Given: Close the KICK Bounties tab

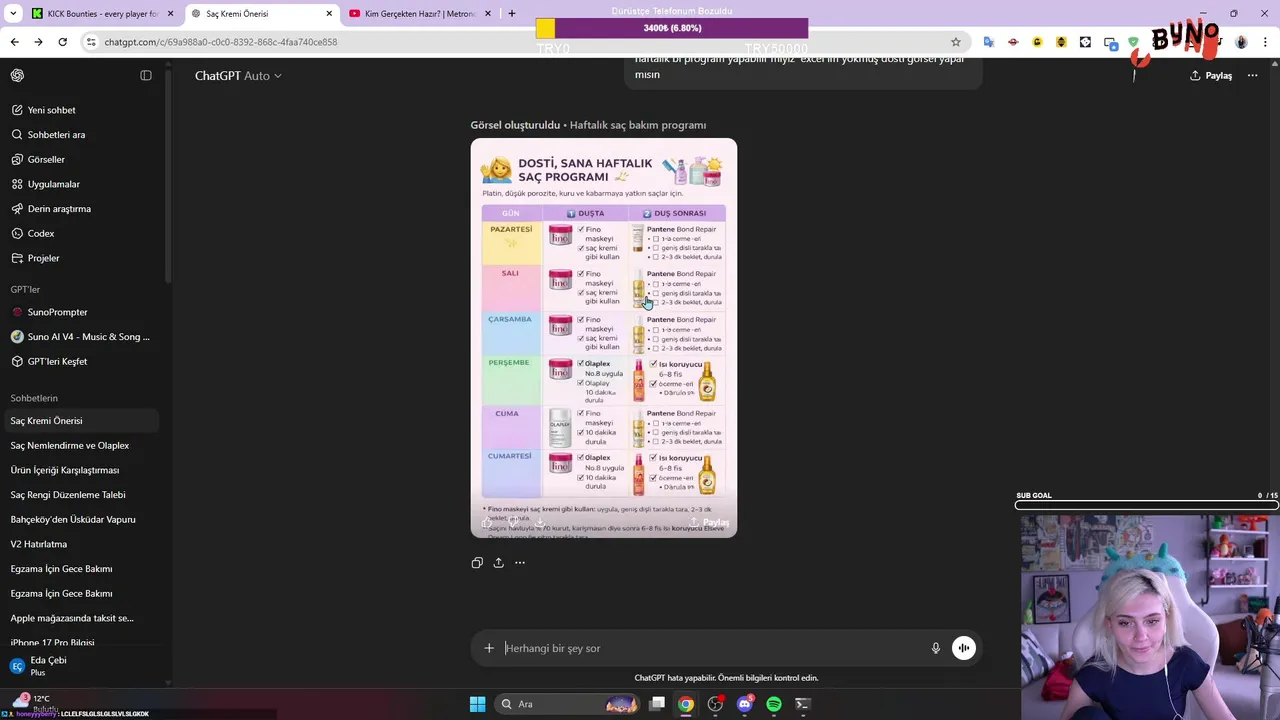Looking at the screenshot, I should pos(170,14).
